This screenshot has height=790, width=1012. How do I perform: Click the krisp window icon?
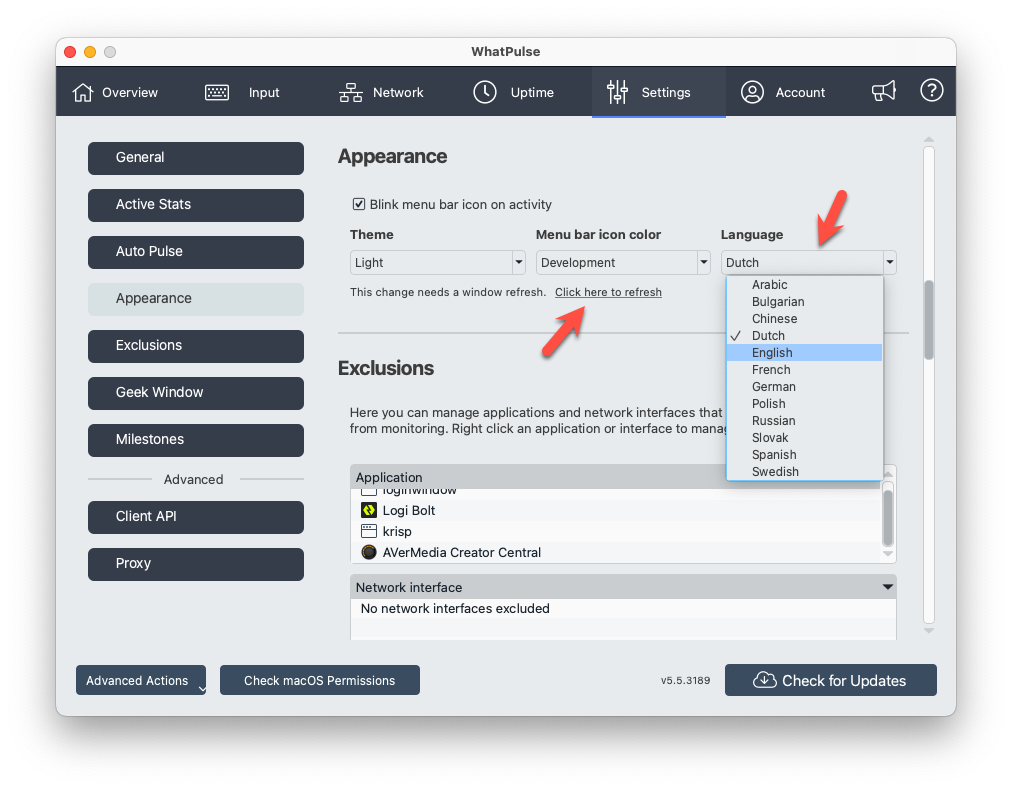pyautogui.click(x=369, y=531)
